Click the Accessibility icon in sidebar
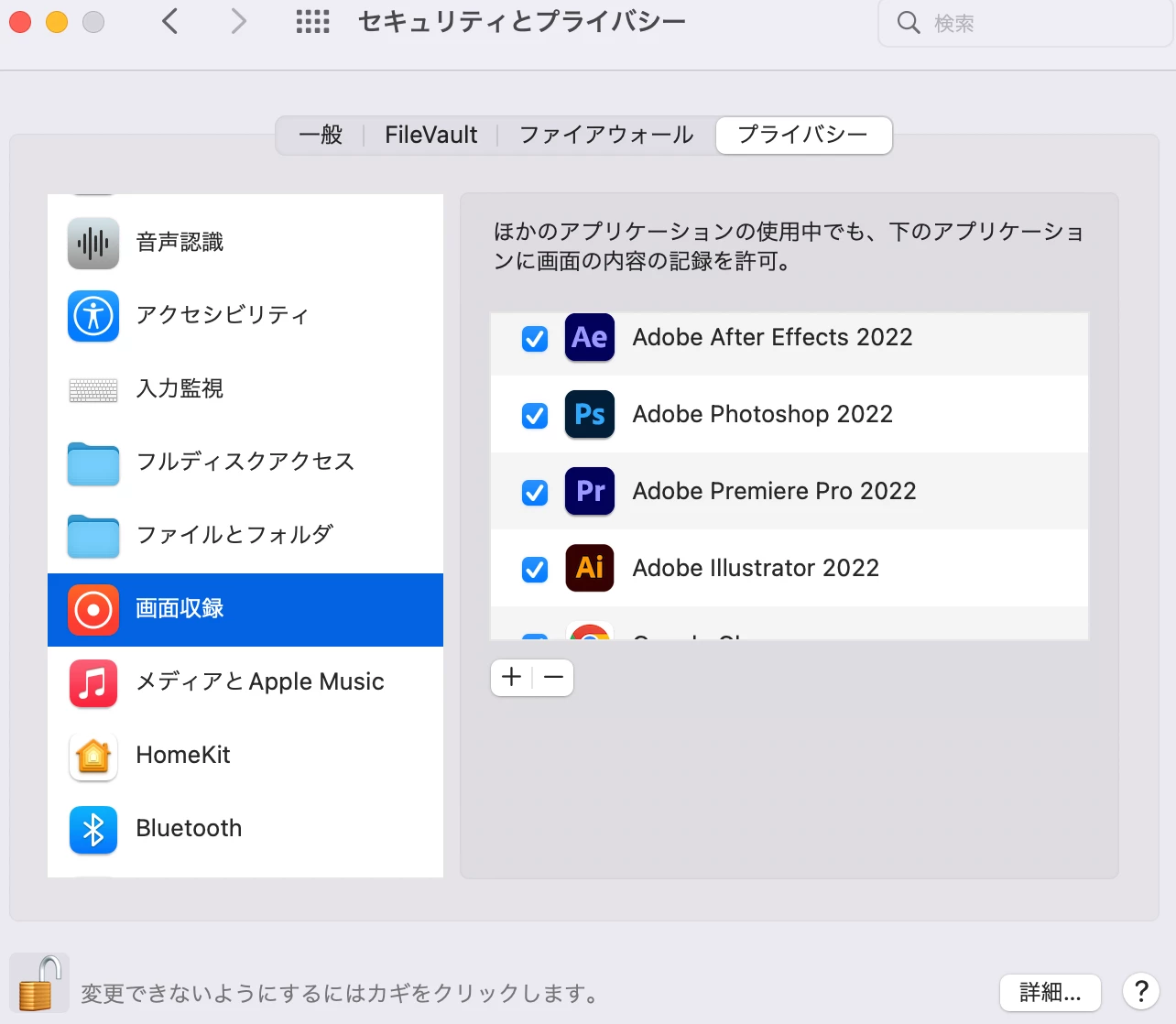 click(x=93, y=316)
